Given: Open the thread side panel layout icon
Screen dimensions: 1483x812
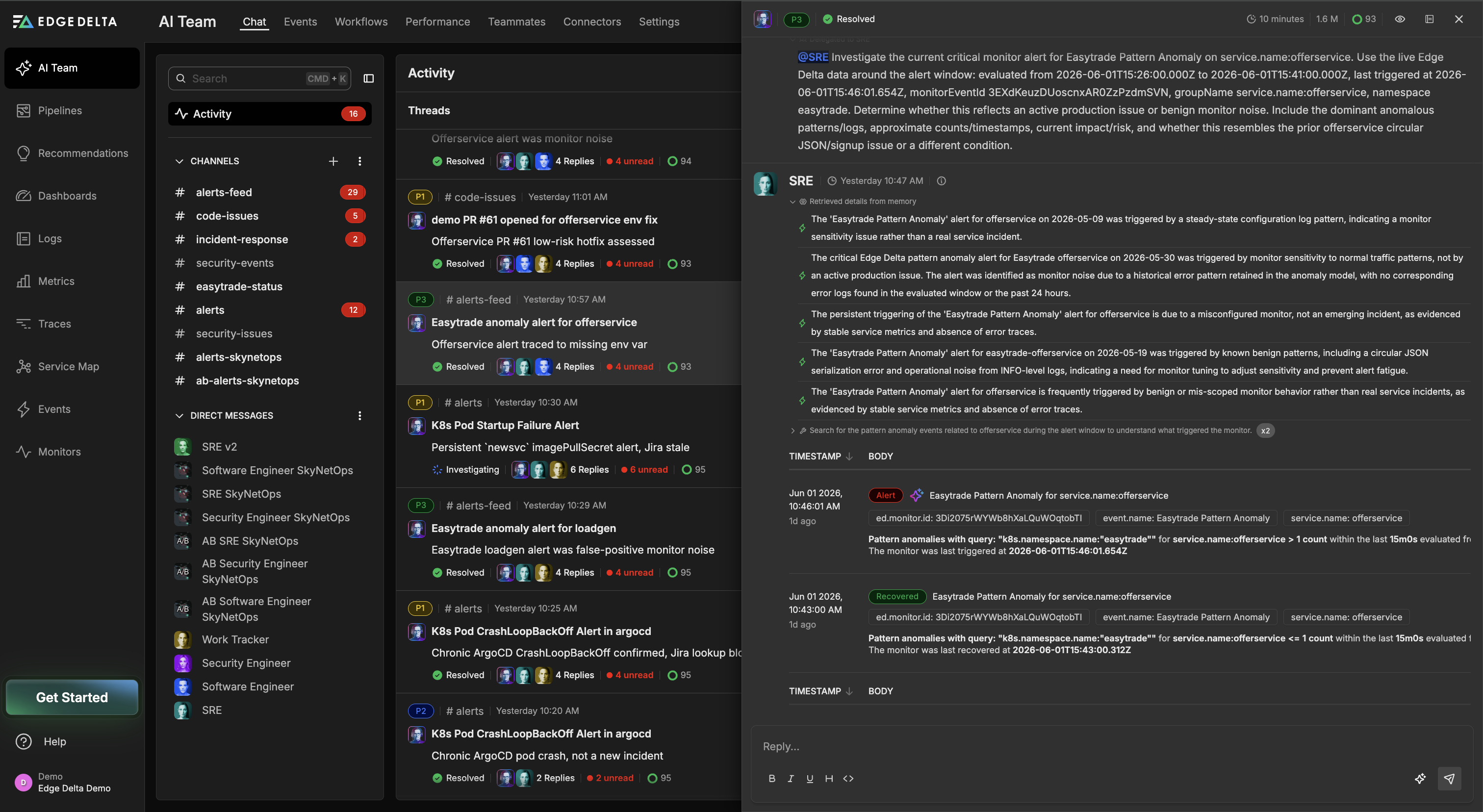Looking at the screenshot, I should coord(1430,19).
